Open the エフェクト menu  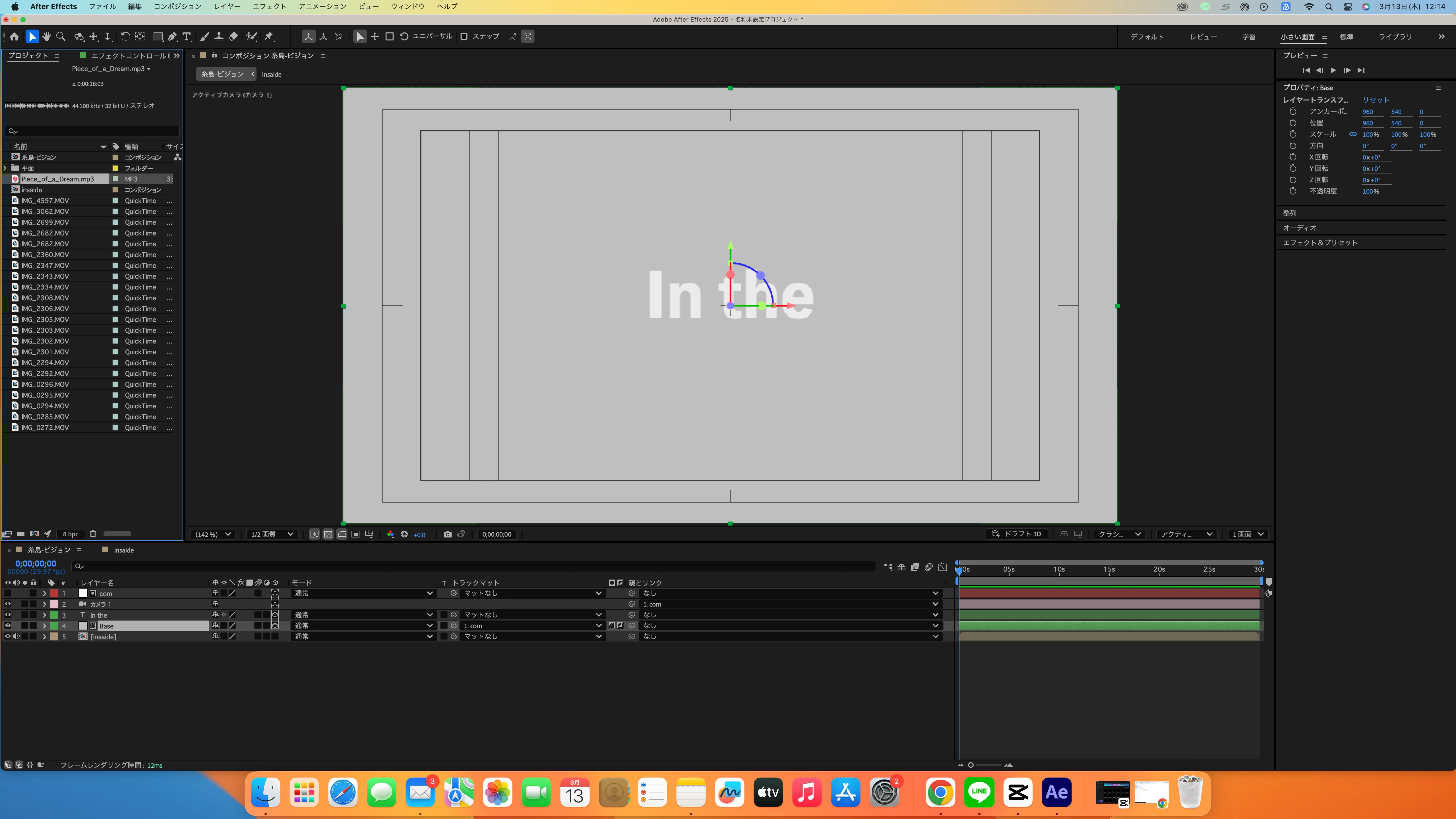point(269,6)
